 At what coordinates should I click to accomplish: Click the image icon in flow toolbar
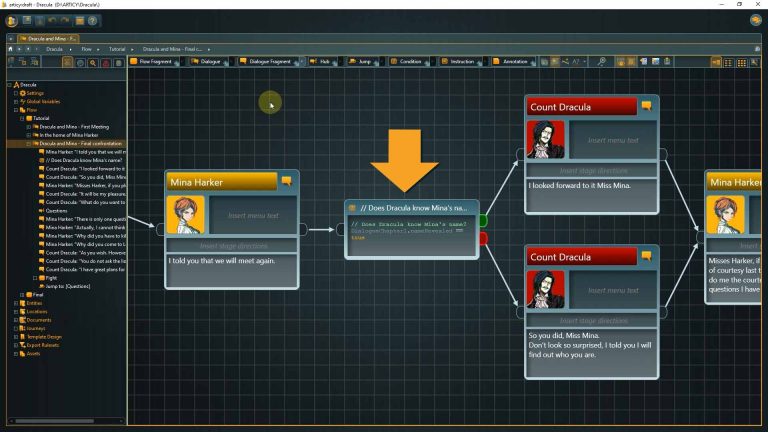click(x=655, y=61)
